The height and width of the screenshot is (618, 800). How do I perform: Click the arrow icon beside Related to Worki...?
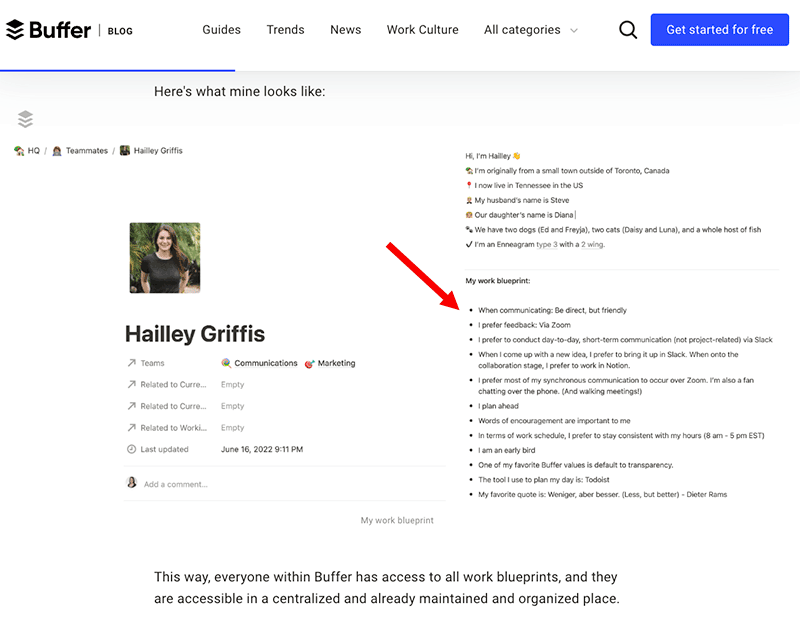point(131,428)
